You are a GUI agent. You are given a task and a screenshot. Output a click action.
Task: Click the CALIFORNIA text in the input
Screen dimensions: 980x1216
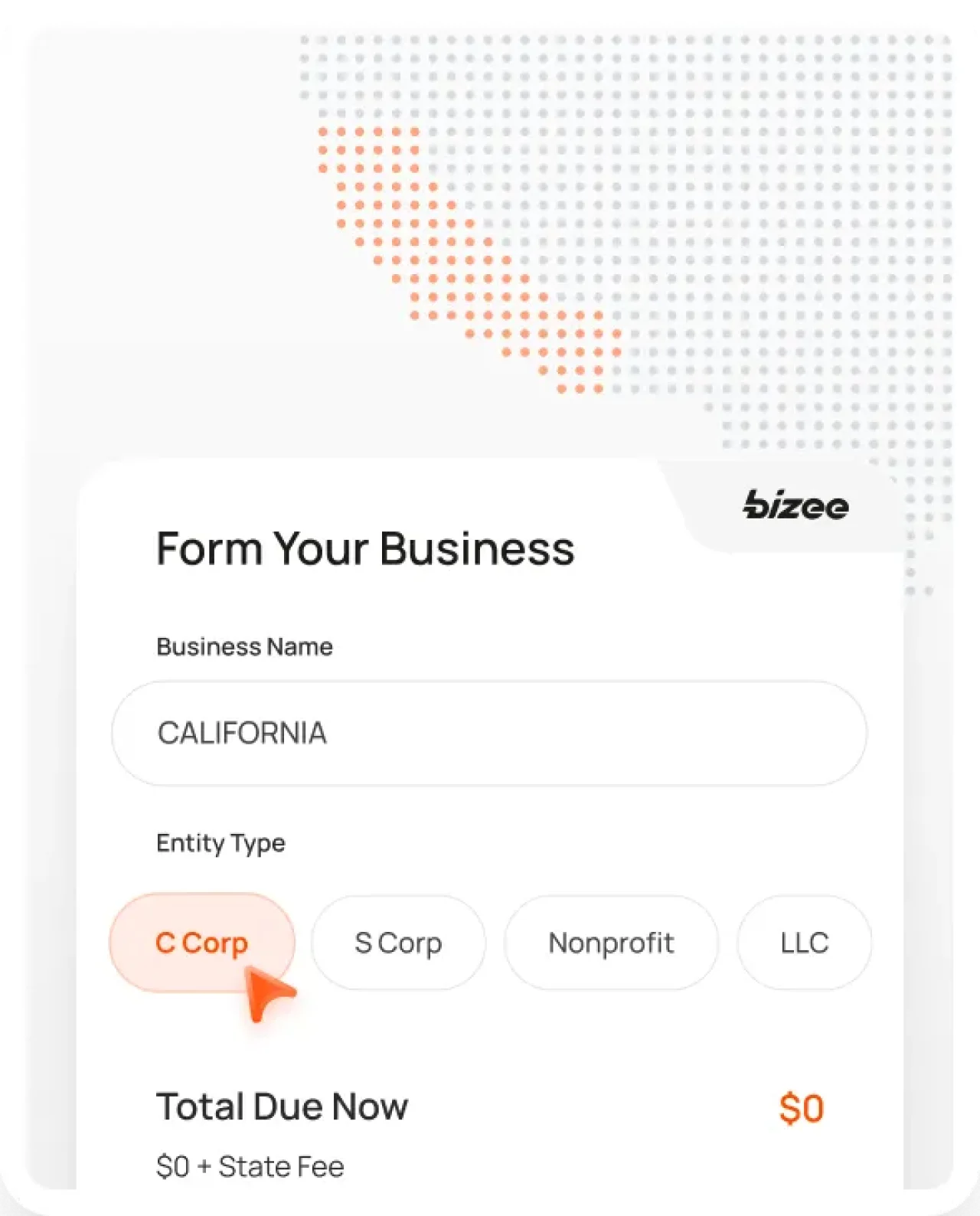242,733
